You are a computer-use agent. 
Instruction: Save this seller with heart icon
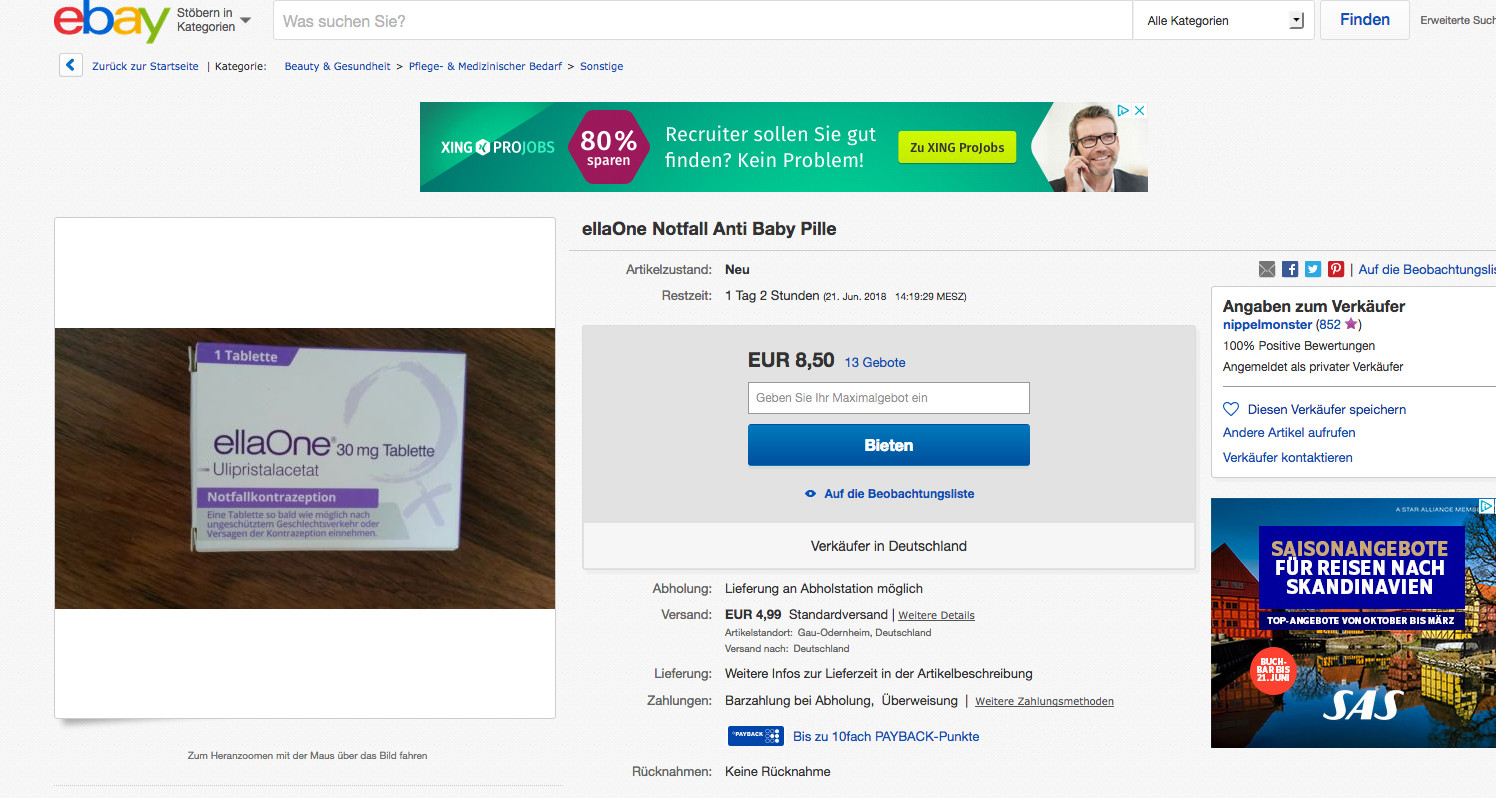pyautogui.click(x=1231, y=409)
